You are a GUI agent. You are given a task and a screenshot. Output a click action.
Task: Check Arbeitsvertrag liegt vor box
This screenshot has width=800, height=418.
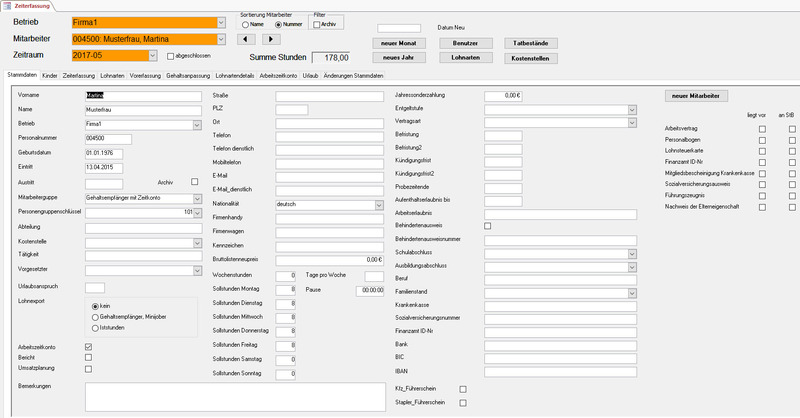(762, 129)
